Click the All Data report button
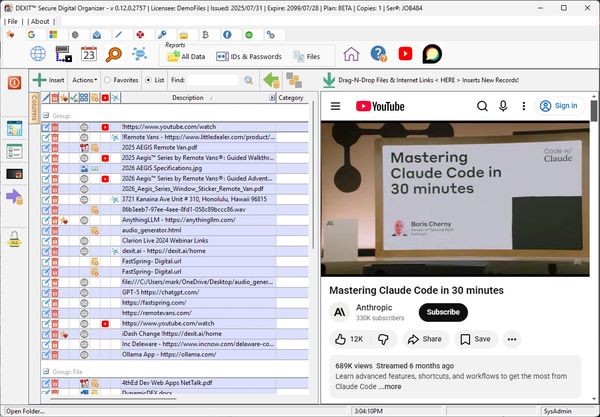Screen dimensions: 600x417 coord(185,57)
